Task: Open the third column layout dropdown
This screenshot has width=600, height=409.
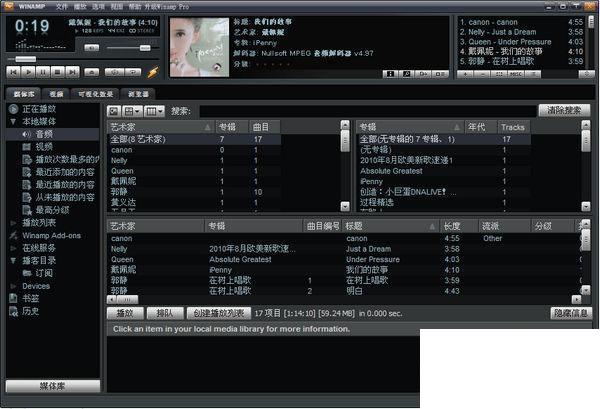Action: point(155,111)
